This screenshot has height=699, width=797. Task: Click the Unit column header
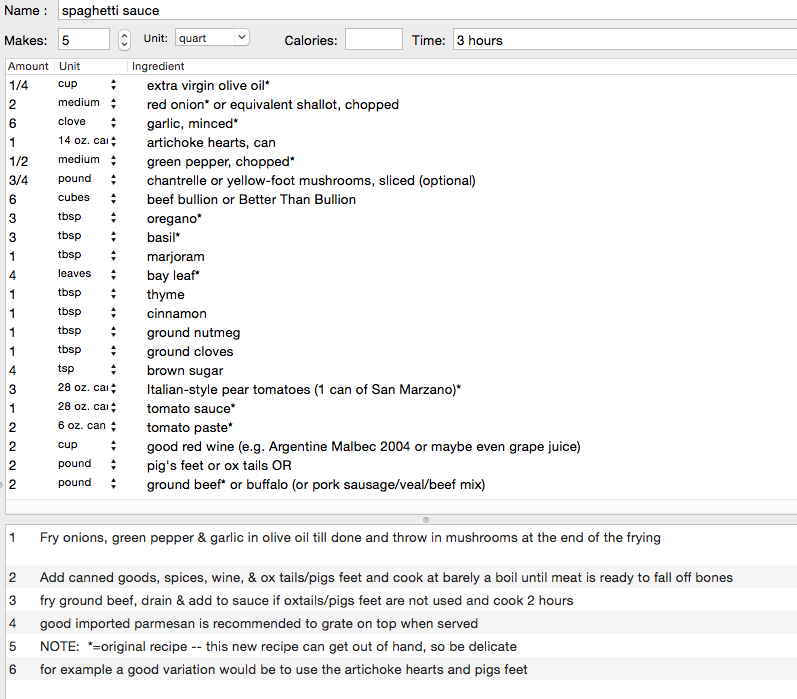click(x=70, y=66)
